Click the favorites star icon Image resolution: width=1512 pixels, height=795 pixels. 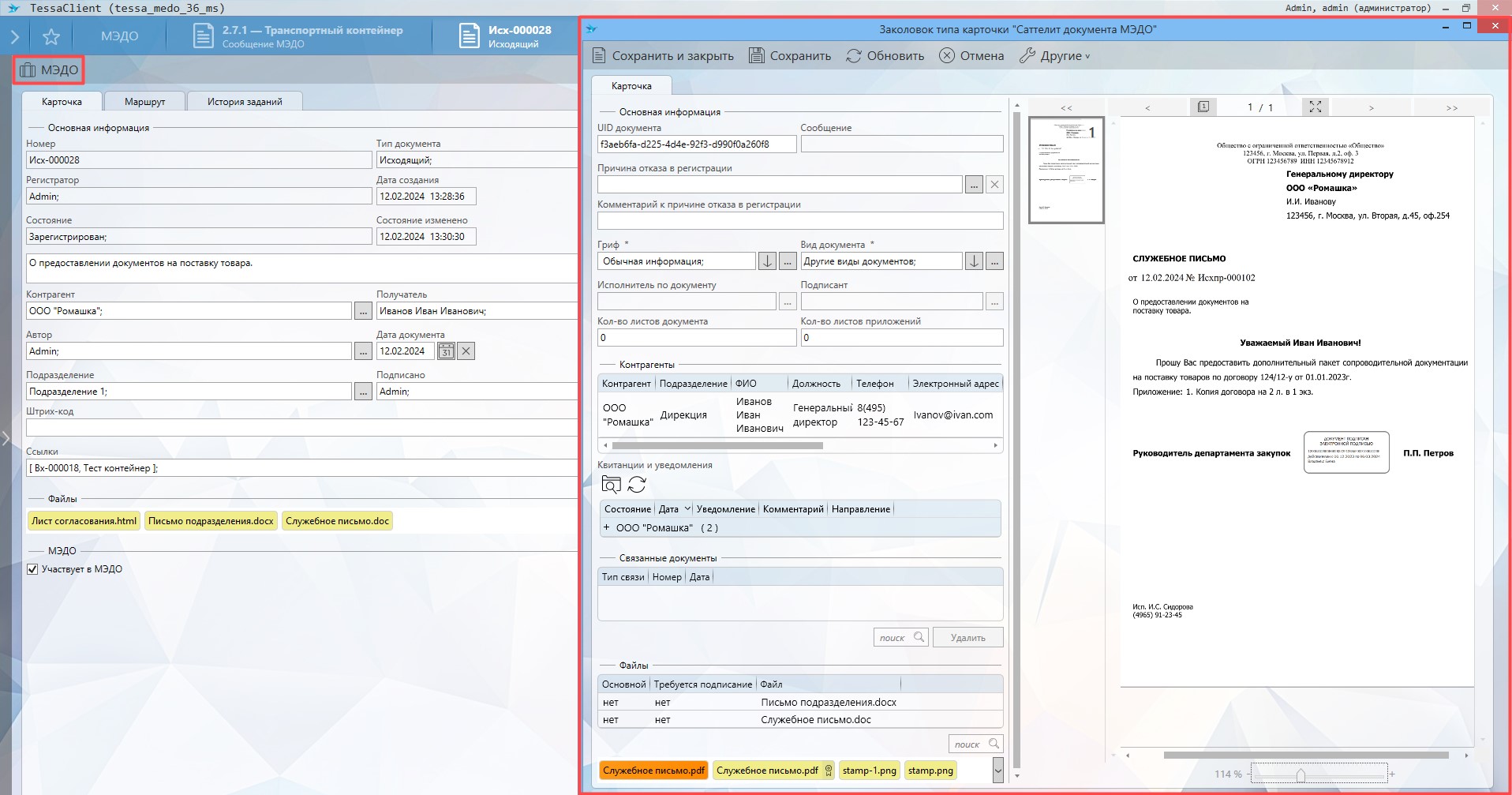(51, 36)
